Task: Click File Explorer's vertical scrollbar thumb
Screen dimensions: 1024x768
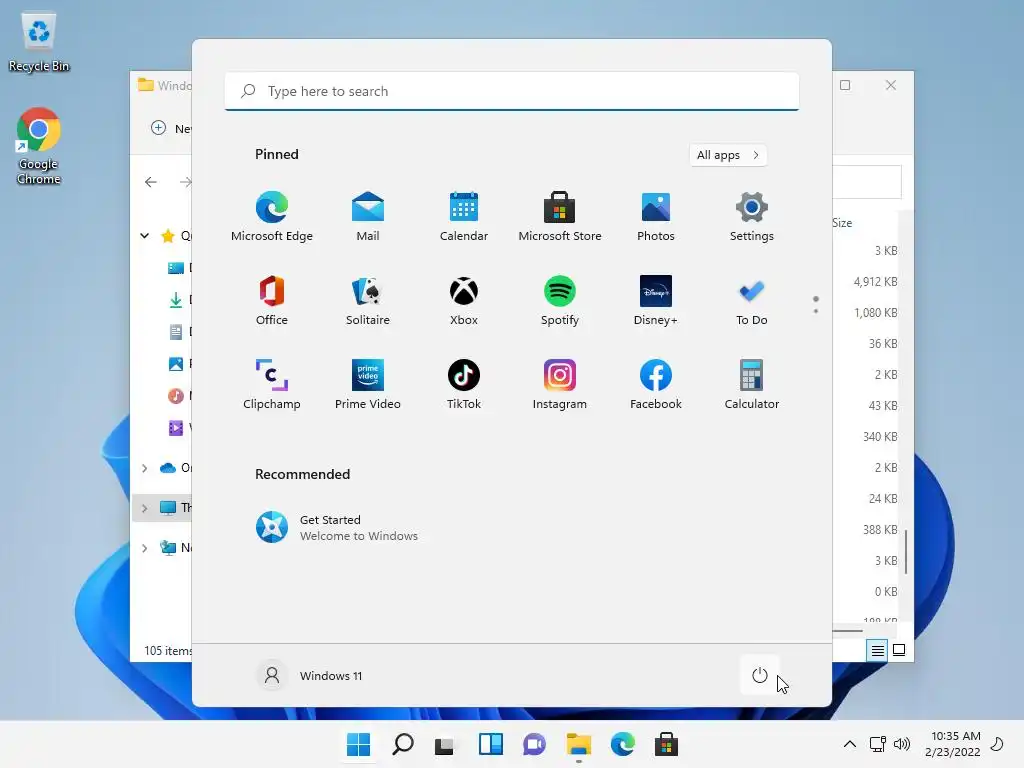Action: [906, 552]
